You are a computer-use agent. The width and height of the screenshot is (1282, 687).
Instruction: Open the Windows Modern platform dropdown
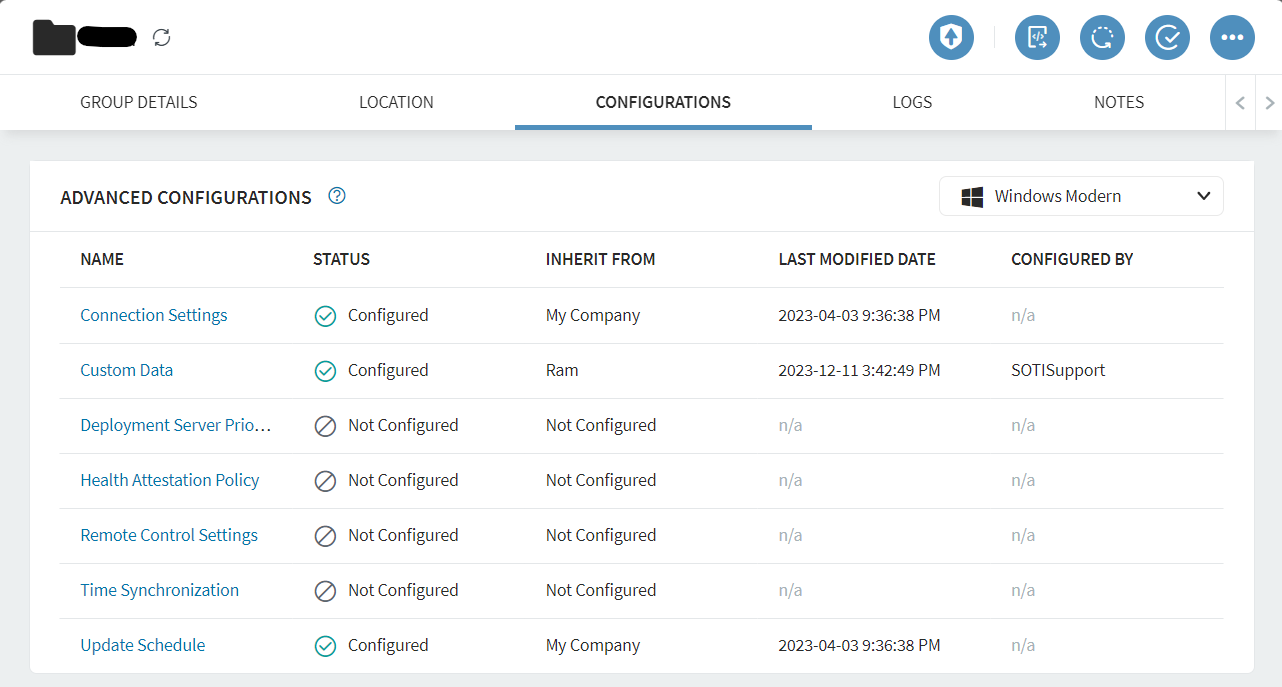[1081, 196]
